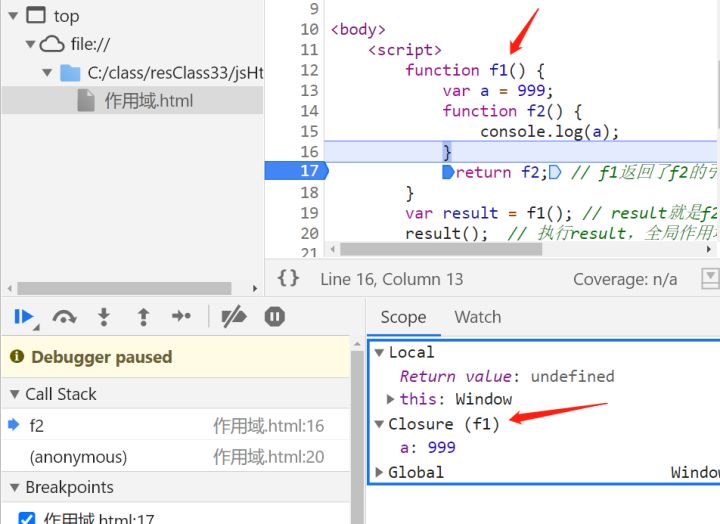Toggle the breakpoint checkbox for 作用域.html:17
Viewport: 720px width, 524px height.
[26, 518]
